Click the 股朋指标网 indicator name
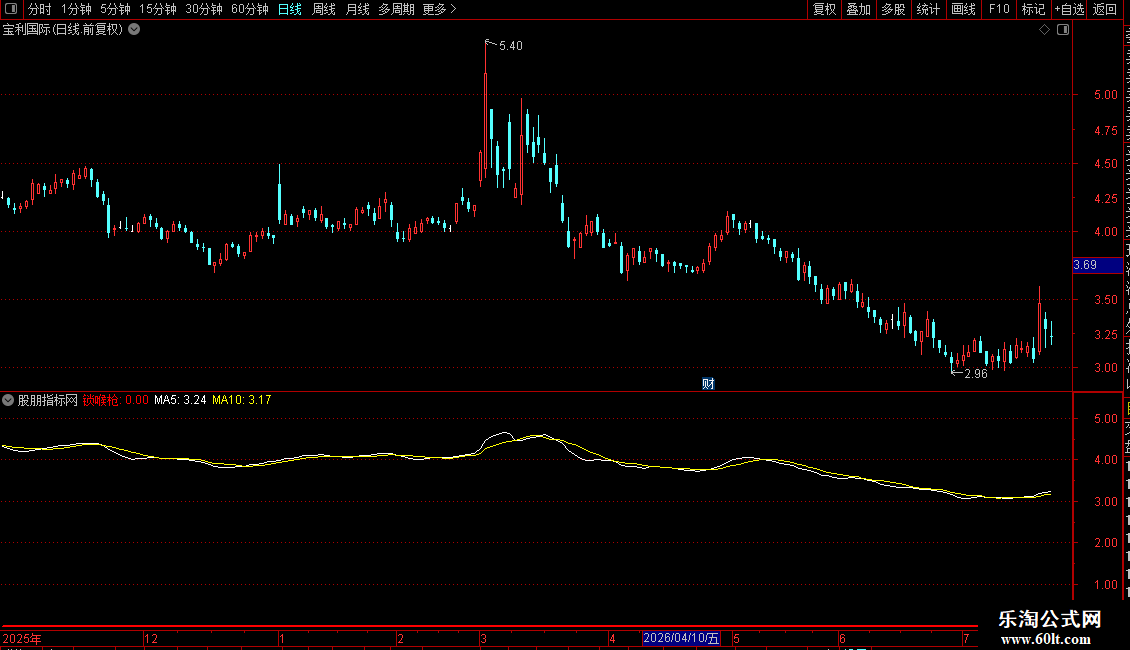Image resolution: width=1130 pixels, height=650 pixels. click(48, 400)
